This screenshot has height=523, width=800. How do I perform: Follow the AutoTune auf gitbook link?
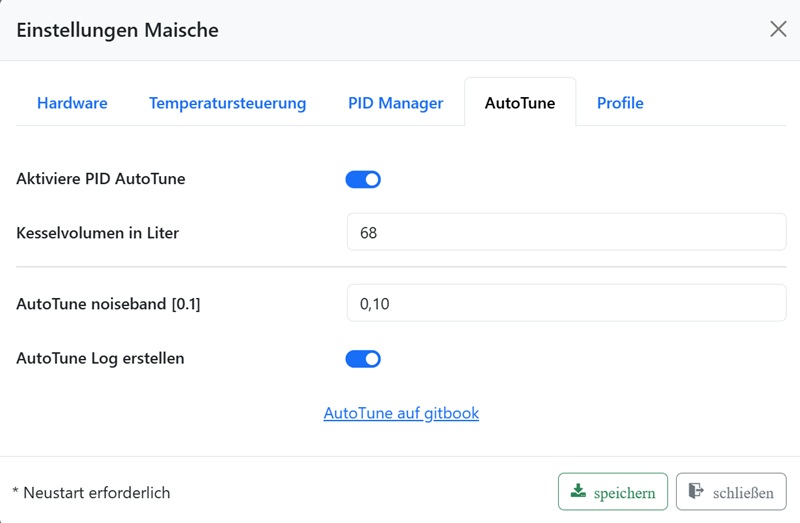tap(401, 413)
